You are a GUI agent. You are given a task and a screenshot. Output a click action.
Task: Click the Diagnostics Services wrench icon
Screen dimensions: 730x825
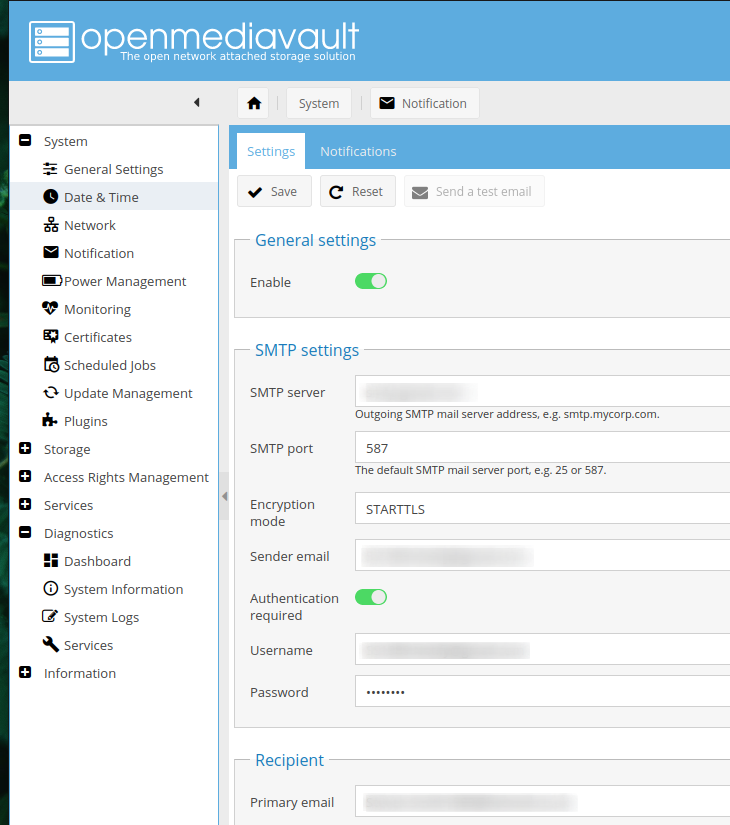(51, 644)
